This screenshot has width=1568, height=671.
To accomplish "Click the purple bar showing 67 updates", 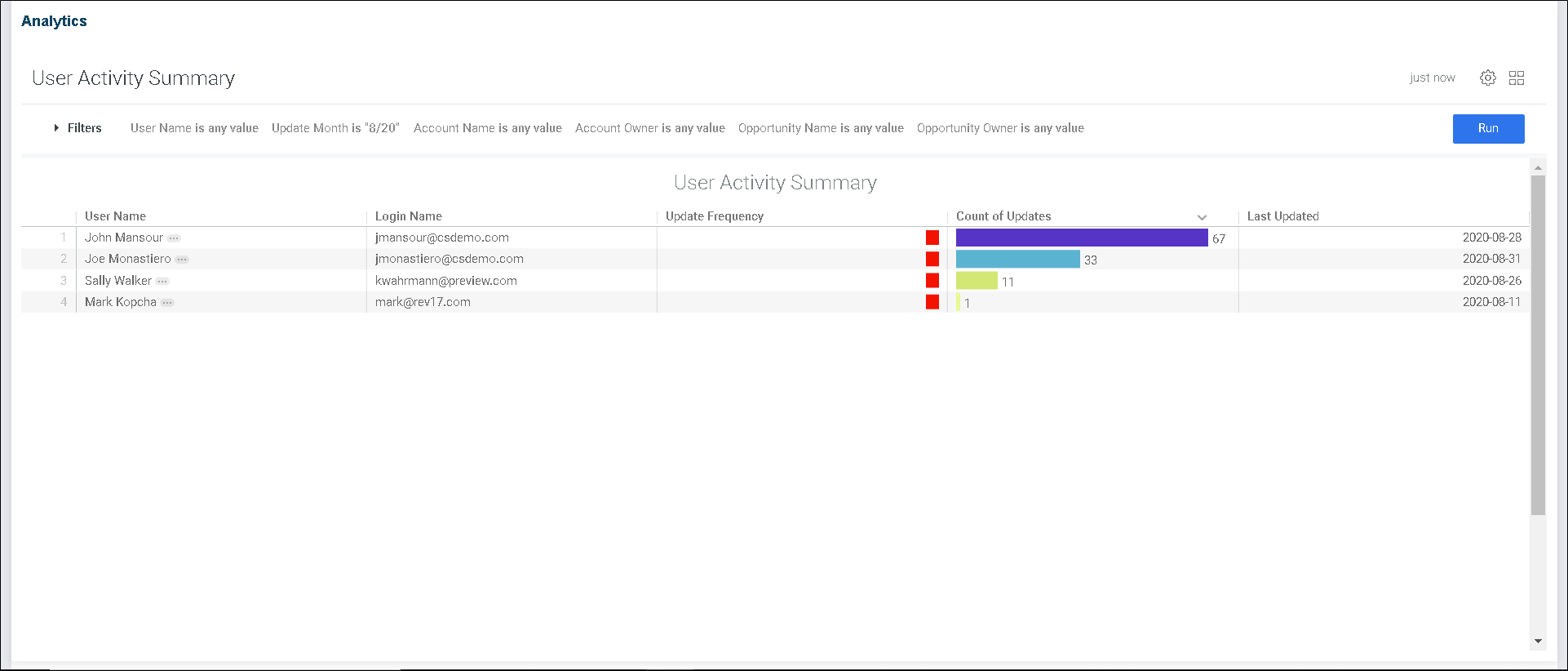I will (1081, 238).
